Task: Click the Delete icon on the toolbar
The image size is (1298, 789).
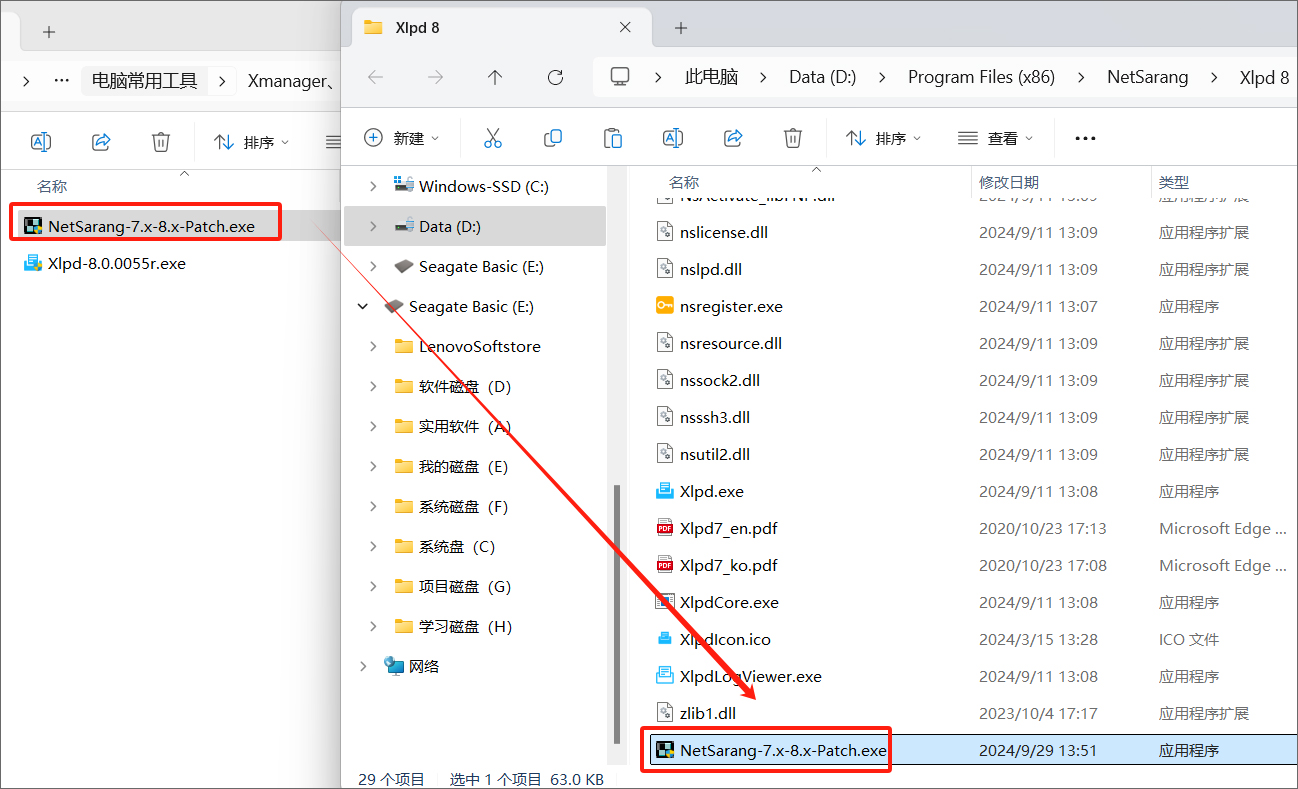Action: (793, 138)
